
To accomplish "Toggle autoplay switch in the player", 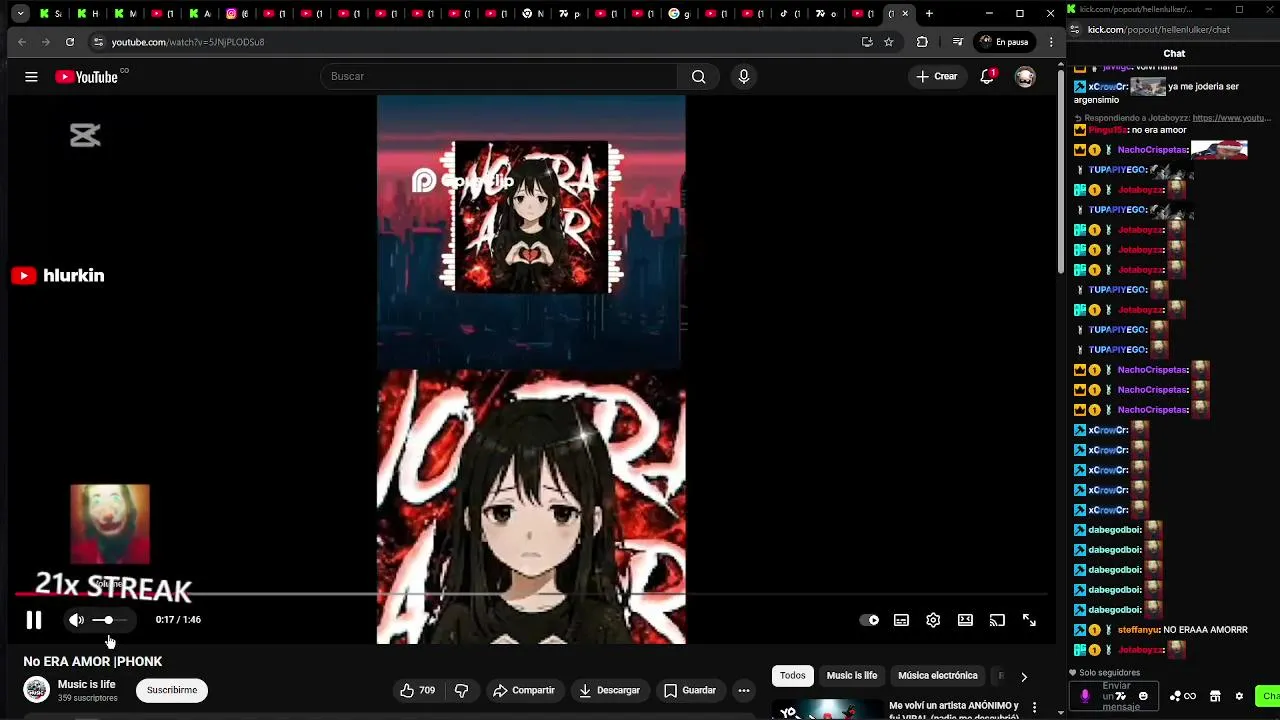I will click(870, 620).
